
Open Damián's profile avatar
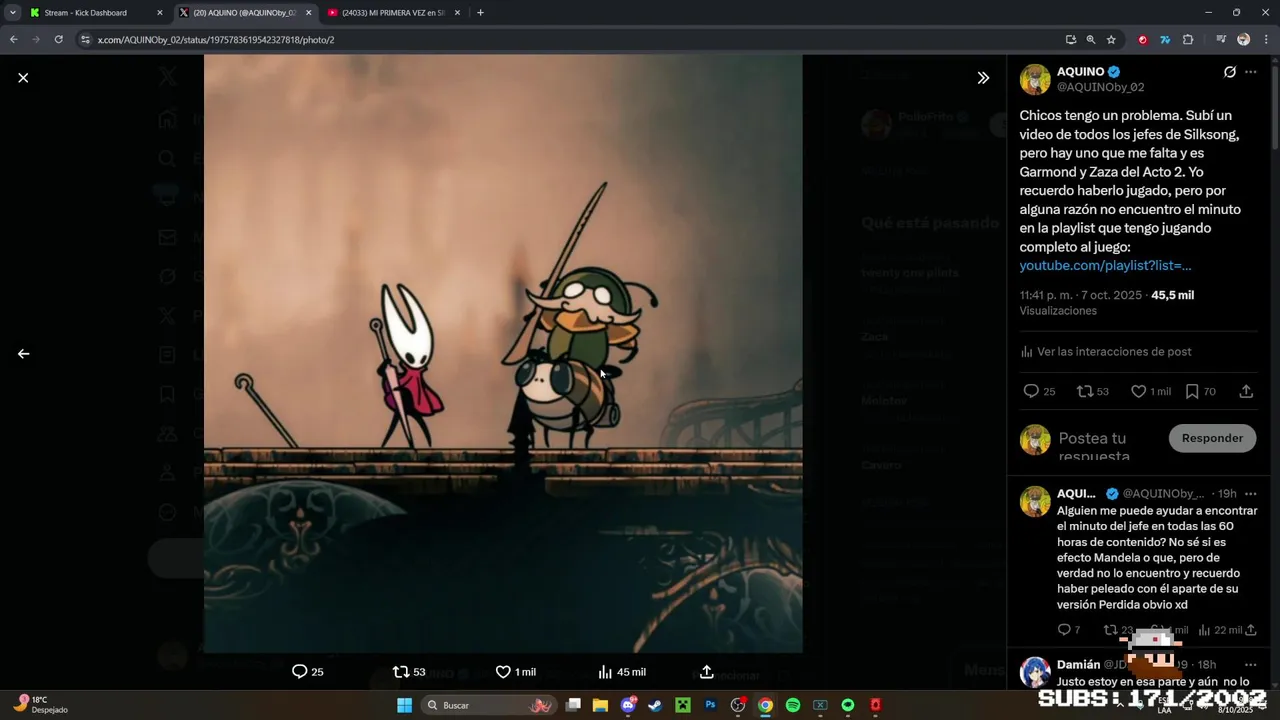(1035, 672)
